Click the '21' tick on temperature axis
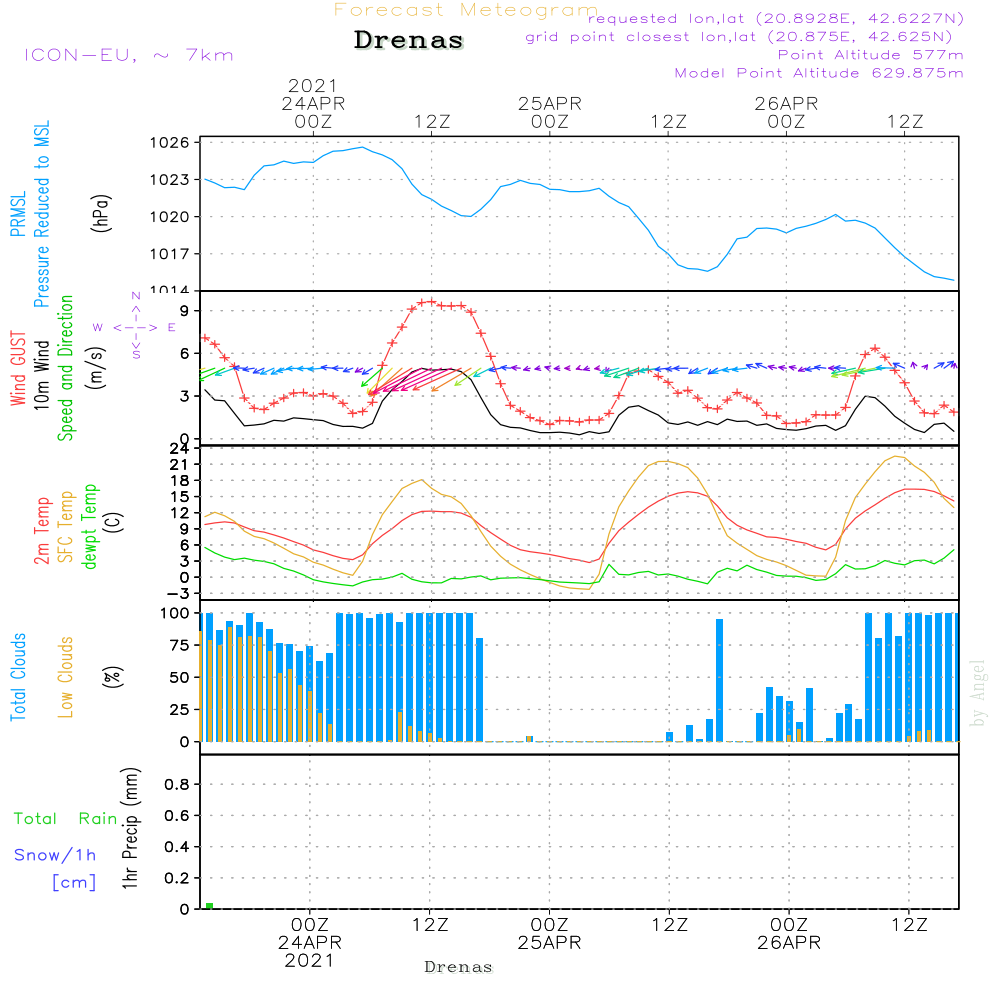This screenshot has height=1000, width=1000. (x=180, y=465)
